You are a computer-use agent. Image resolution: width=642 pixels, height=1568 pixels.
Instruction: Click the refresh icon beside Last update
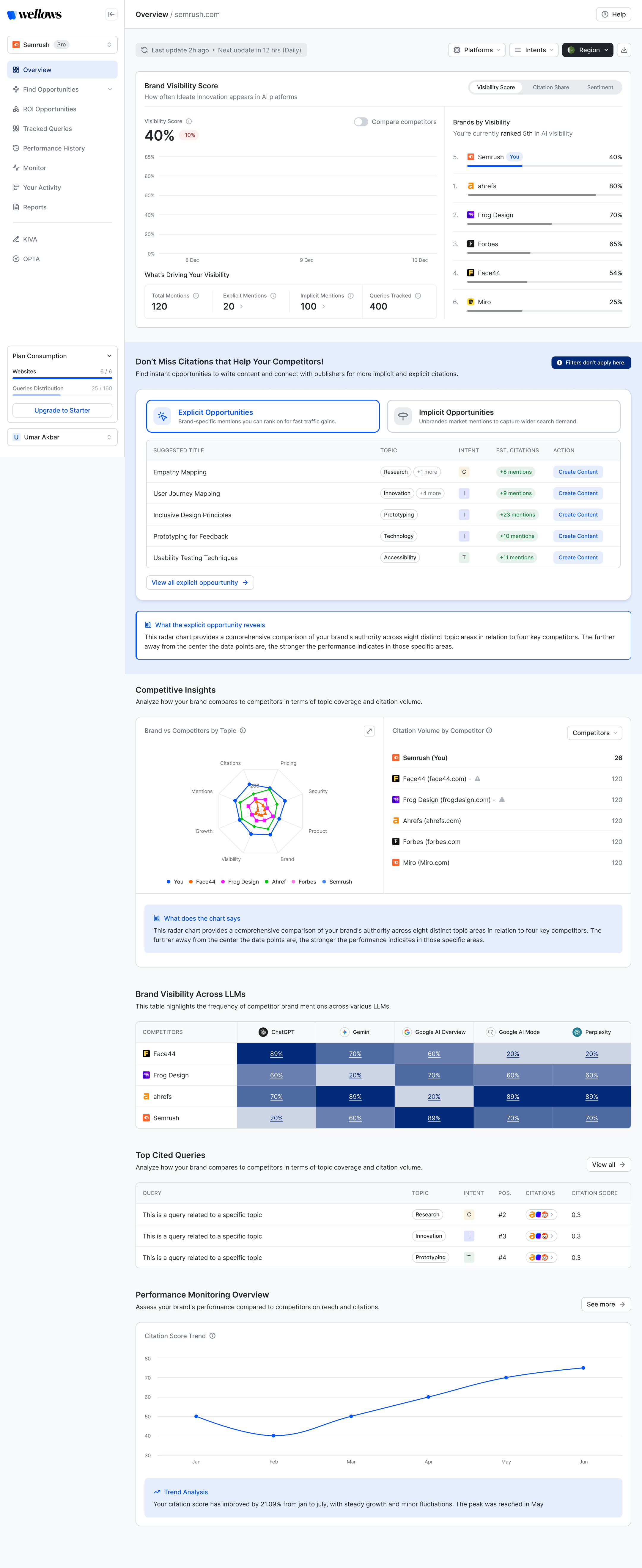(144, 50)
